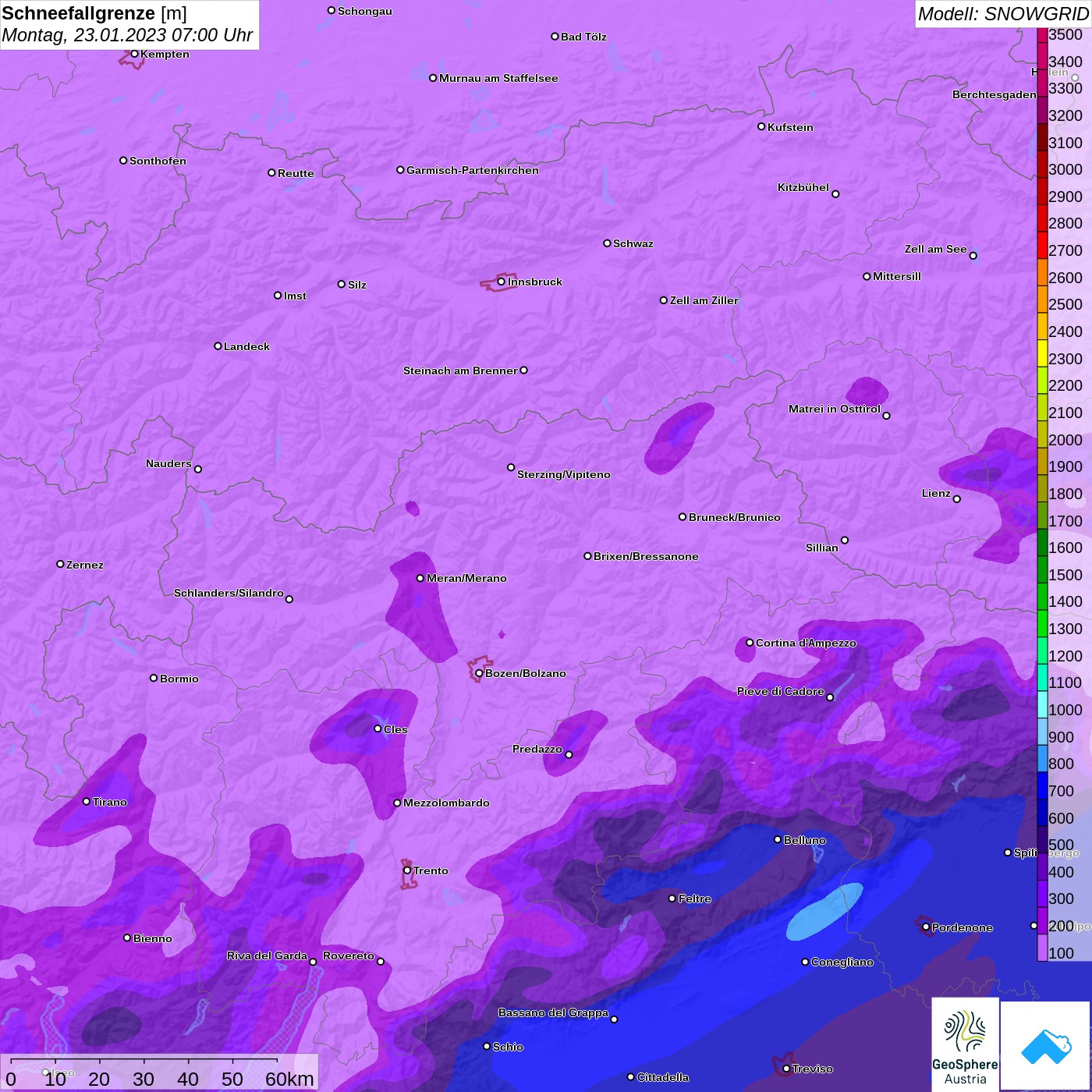Click the Kitzbühel marker dot

835,194
